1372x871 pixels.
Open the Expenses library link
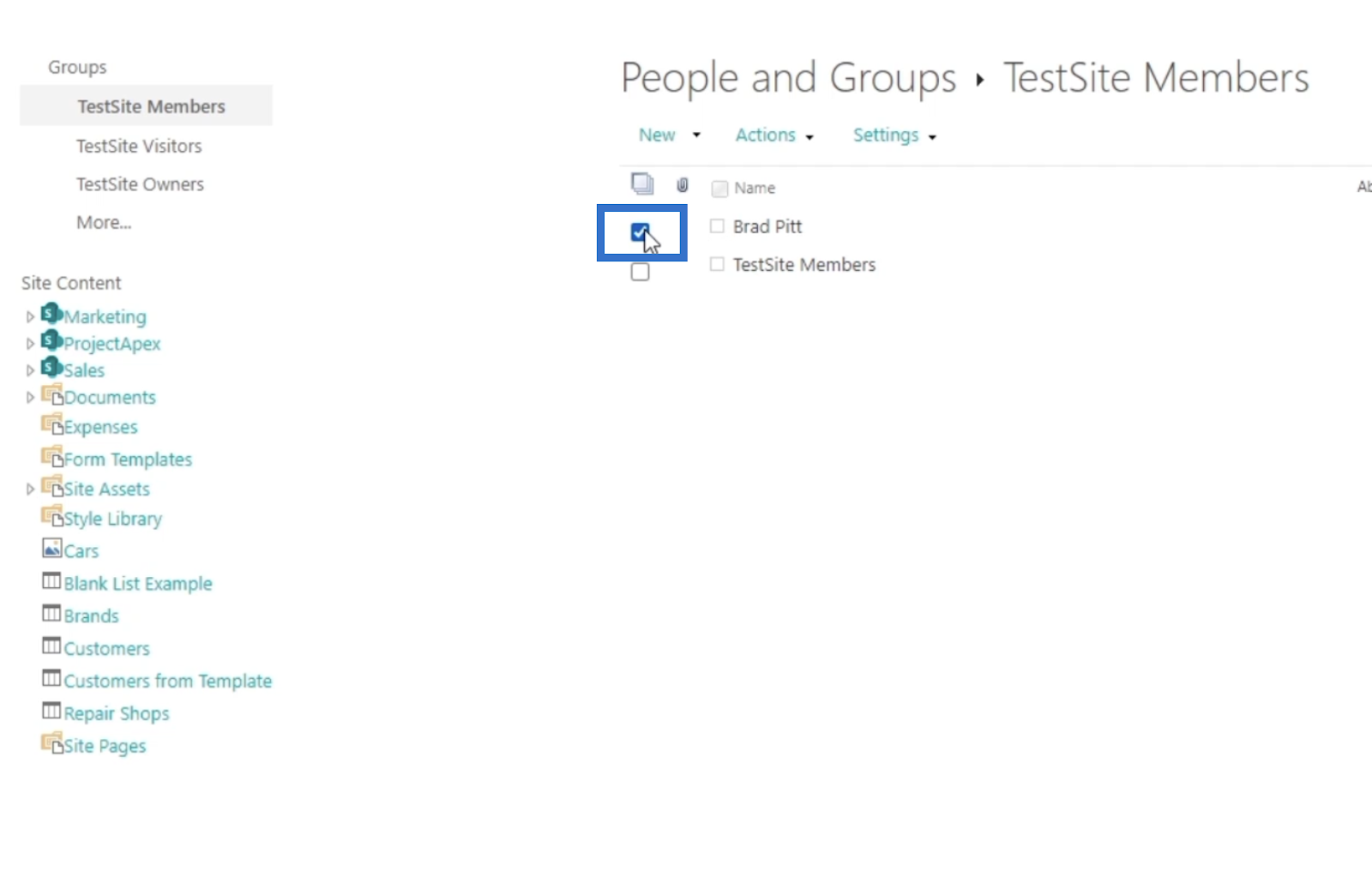pos(100,427)
